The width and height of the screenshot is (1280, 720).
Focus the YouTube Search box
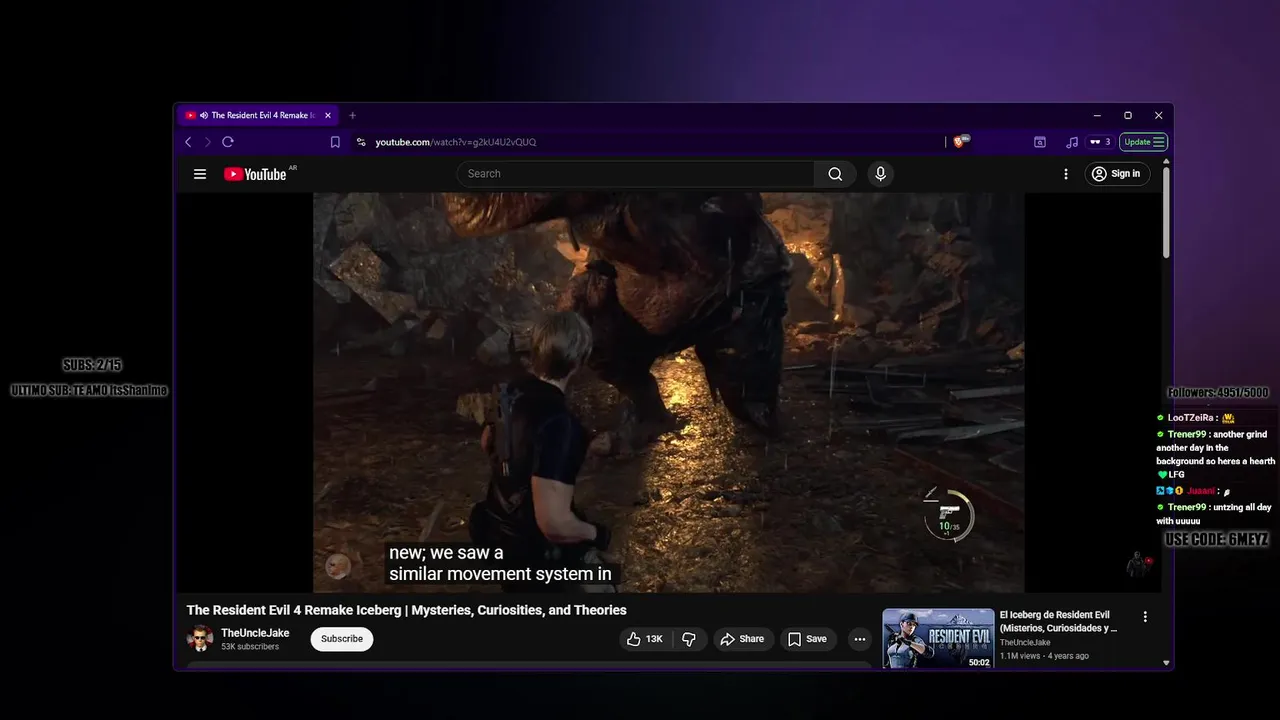pyautogui.click(x=636, y=174)
